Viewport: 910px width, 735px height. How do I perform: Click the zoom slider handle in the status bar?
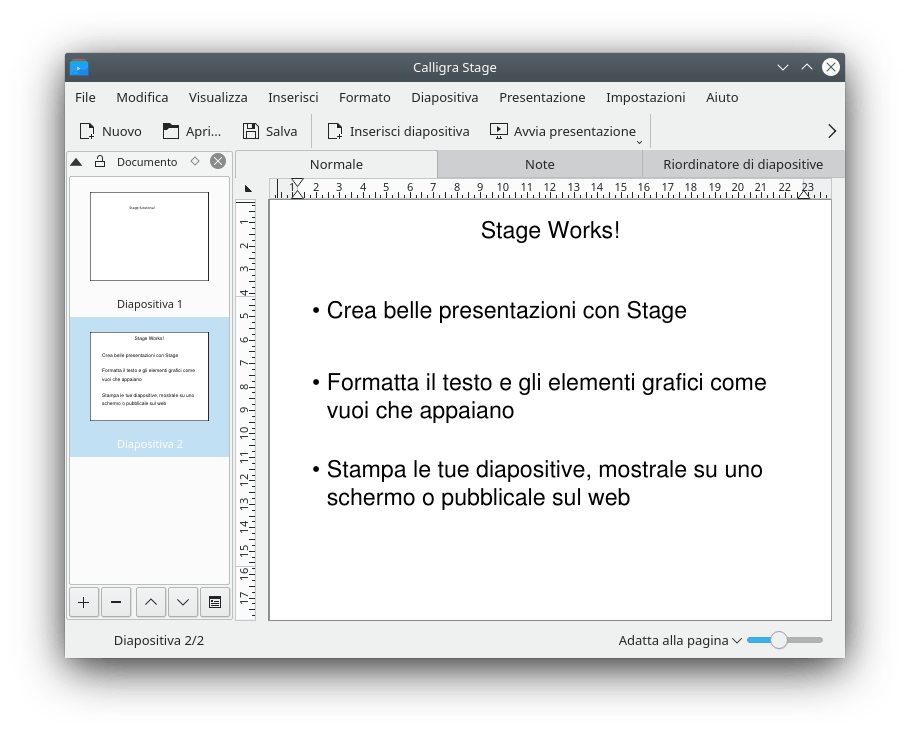click(x=778, y=640)
